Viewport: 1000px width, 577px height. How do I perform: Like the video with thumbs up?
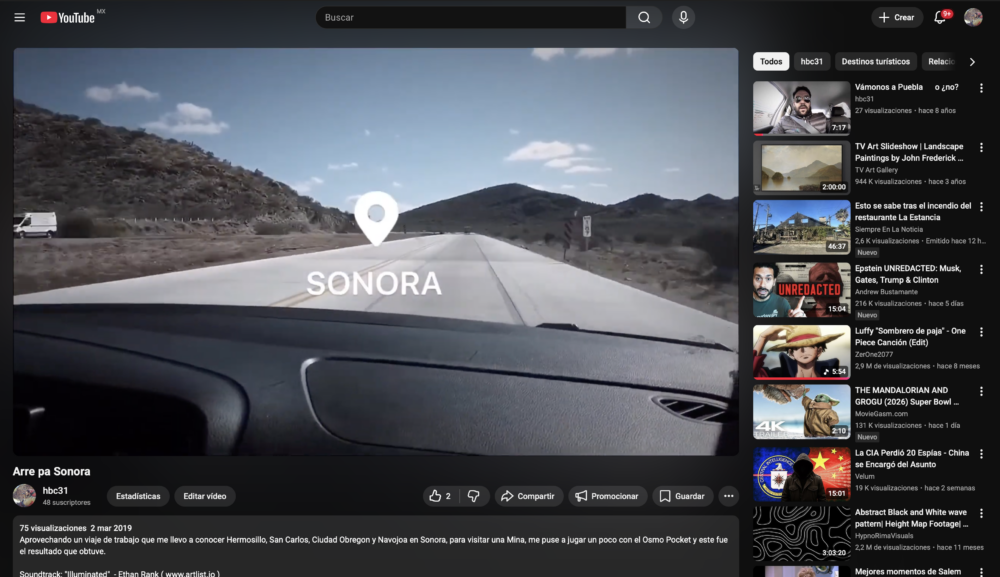point(439,496)
